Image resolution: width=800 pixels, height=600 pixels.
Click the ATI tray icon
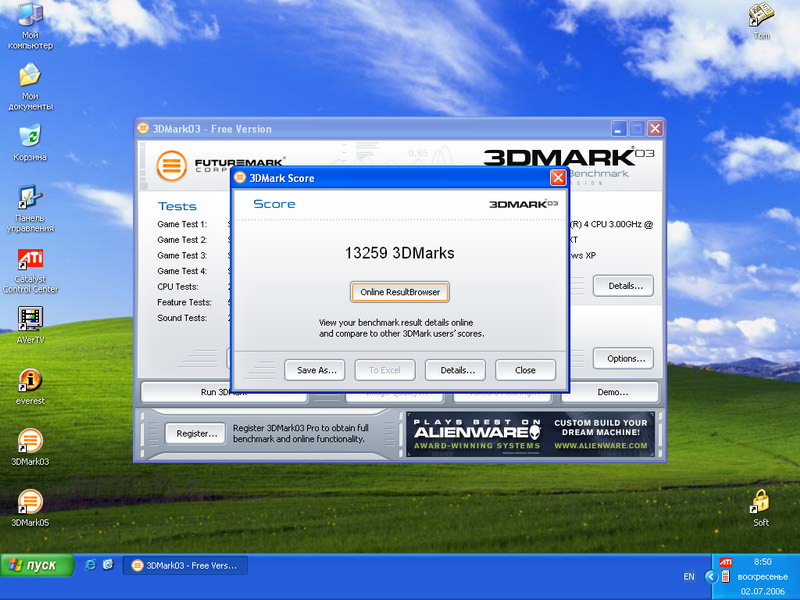click(725, 562)
